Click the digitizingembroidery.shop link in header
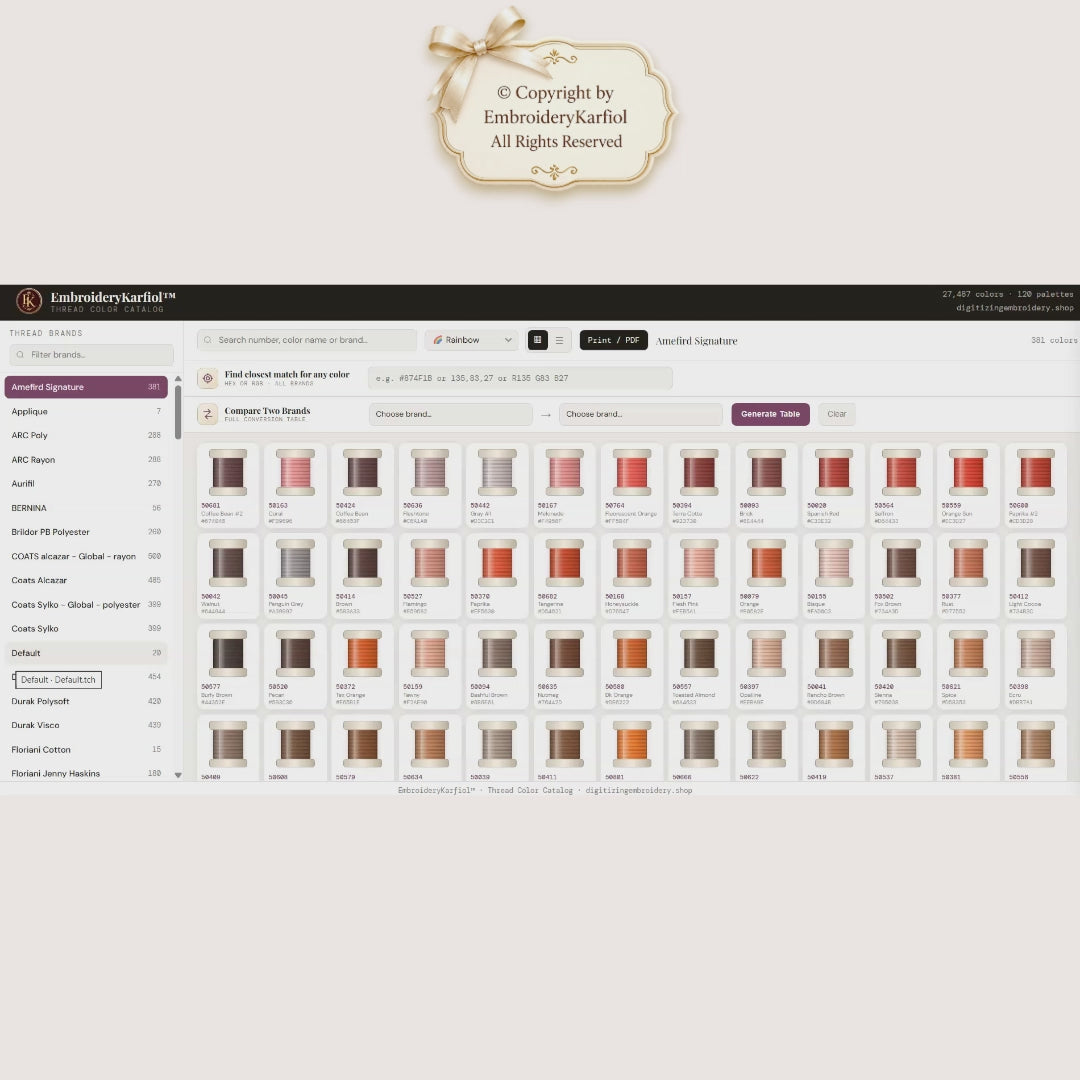Image resolution: width=1080 pixels, height=1080 pixels. (x=1014, y=308)
